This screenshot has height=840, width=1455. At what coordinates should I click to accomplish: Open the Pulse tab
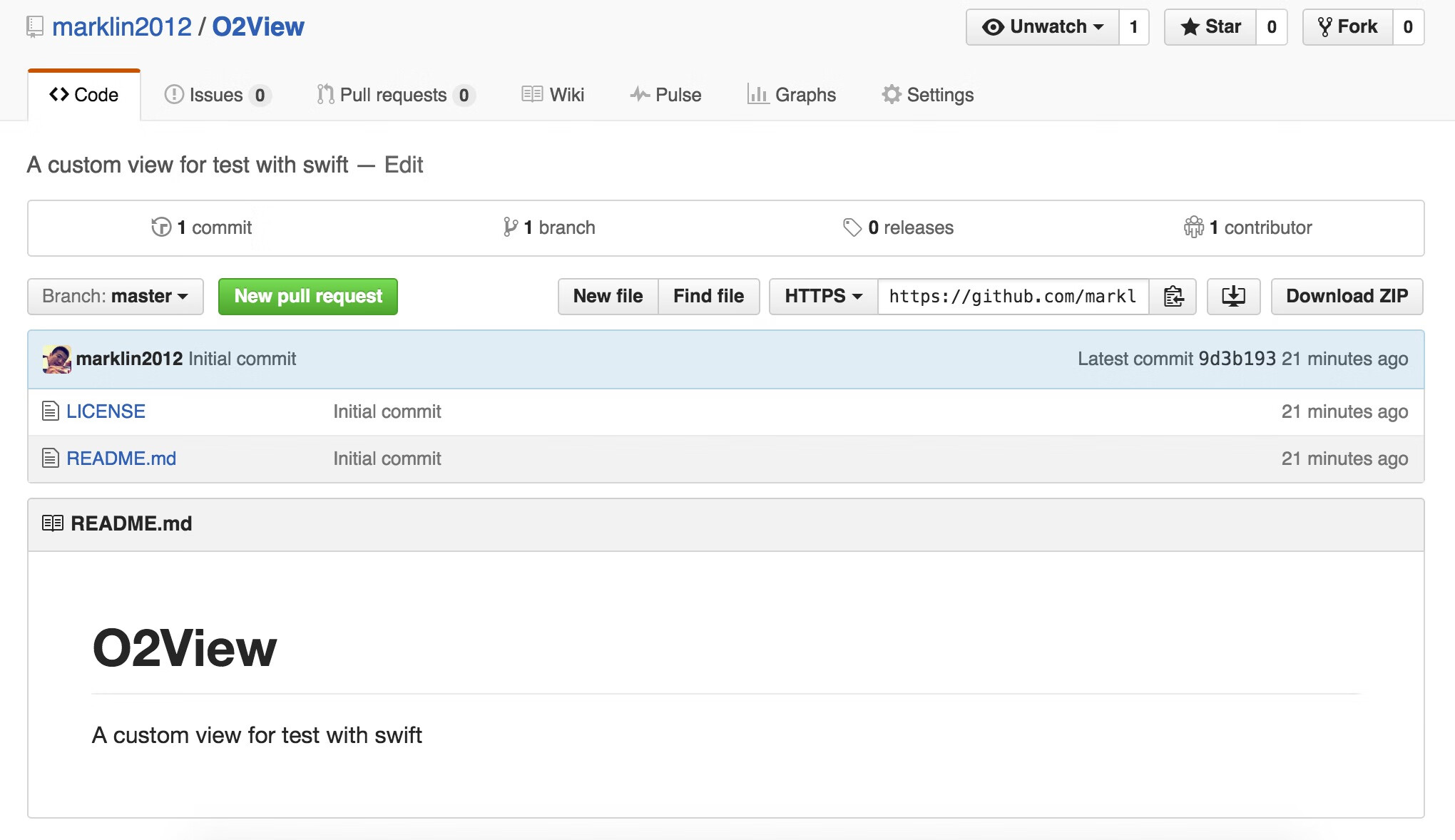(x=665, y=95)
